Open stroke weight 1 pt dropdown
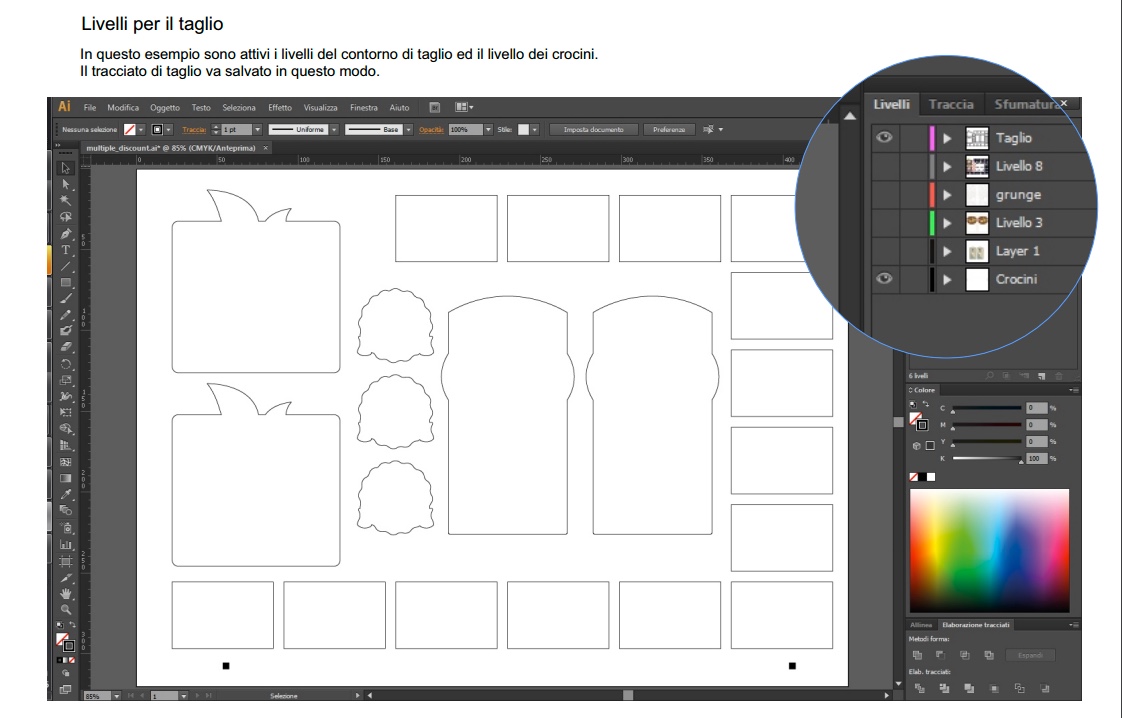 tap(257, 130)
